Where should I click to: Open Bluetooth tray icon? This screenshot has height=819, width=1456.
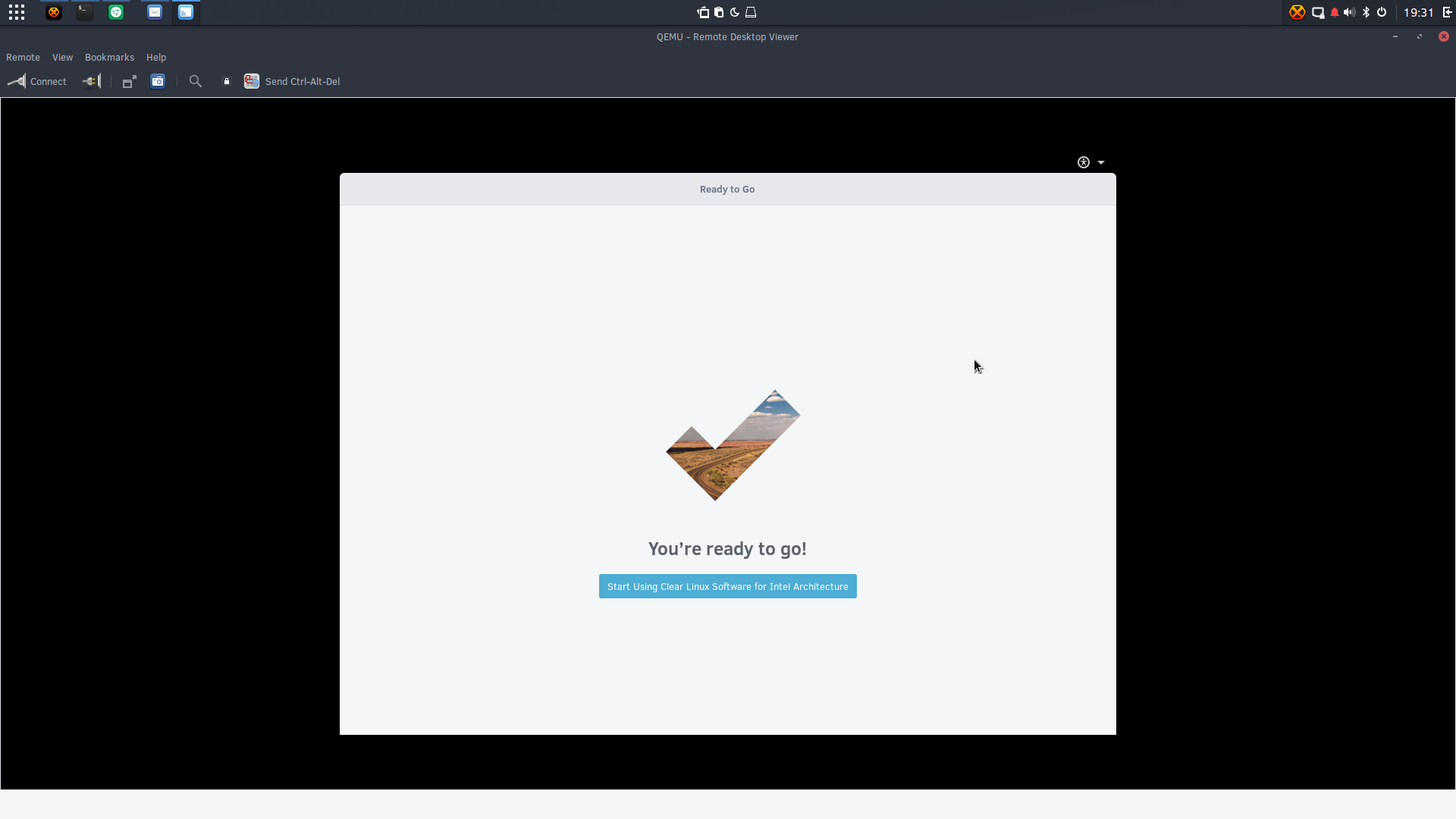pos(1366,12)
